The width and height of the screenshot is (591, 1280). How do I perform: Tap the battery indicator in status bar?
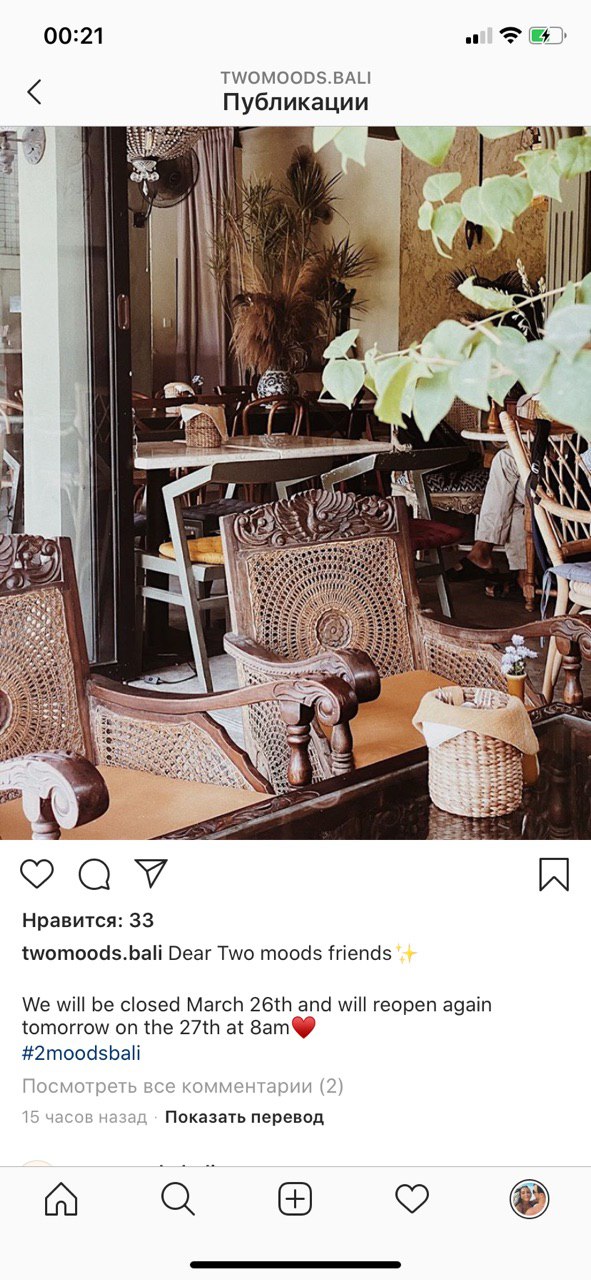pyautogui.click(x=547, y=36)
